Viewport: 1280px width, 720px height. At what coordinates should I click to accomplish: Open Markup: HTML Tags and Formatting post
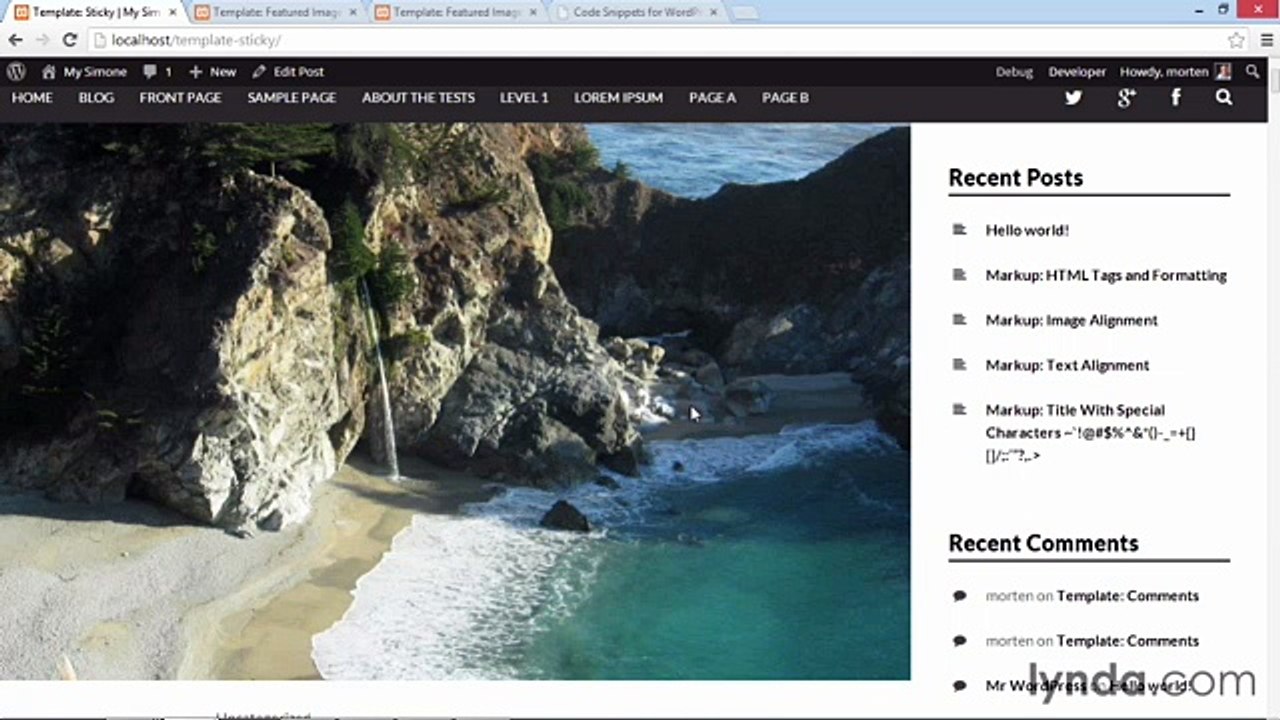tap(1106, 275)
